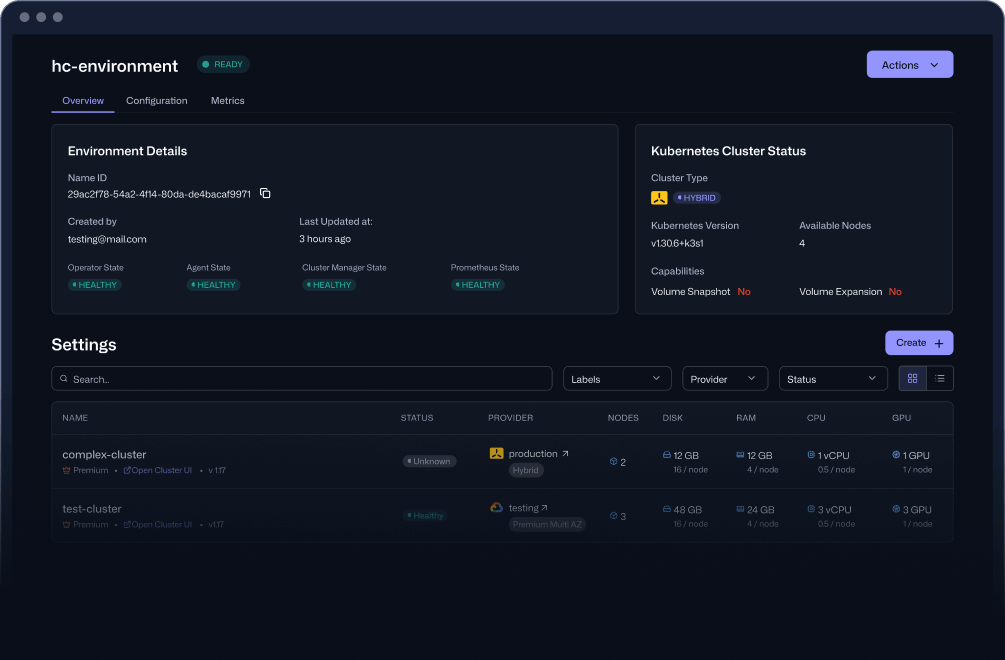
Task: Click disk icon beside 12 GB
Action: tap(667, 455)
